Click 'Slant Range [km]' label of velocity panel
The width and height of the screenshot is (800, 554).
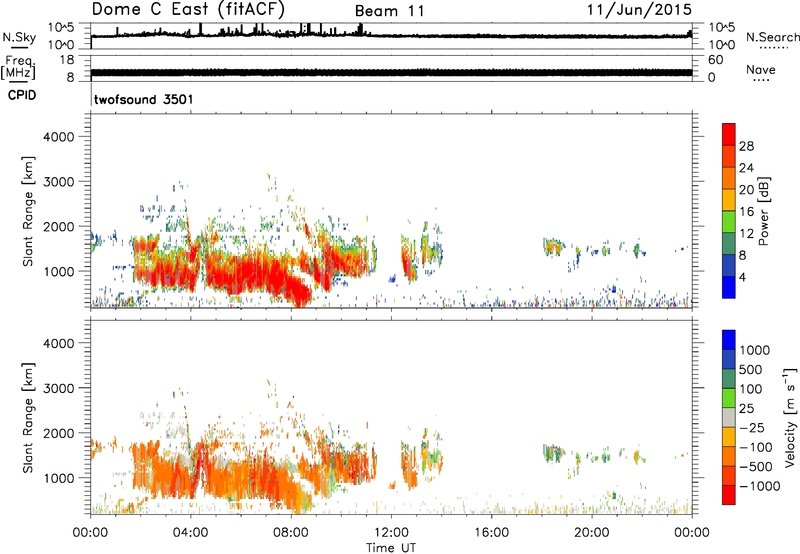[28, 418]
